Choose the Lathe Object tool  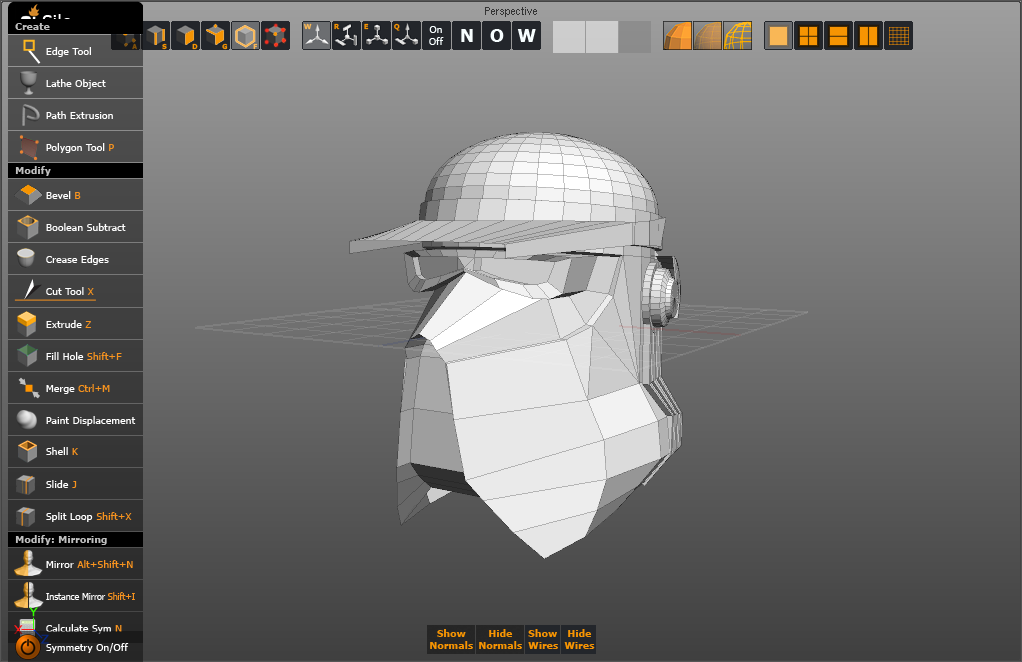point(75,83)
